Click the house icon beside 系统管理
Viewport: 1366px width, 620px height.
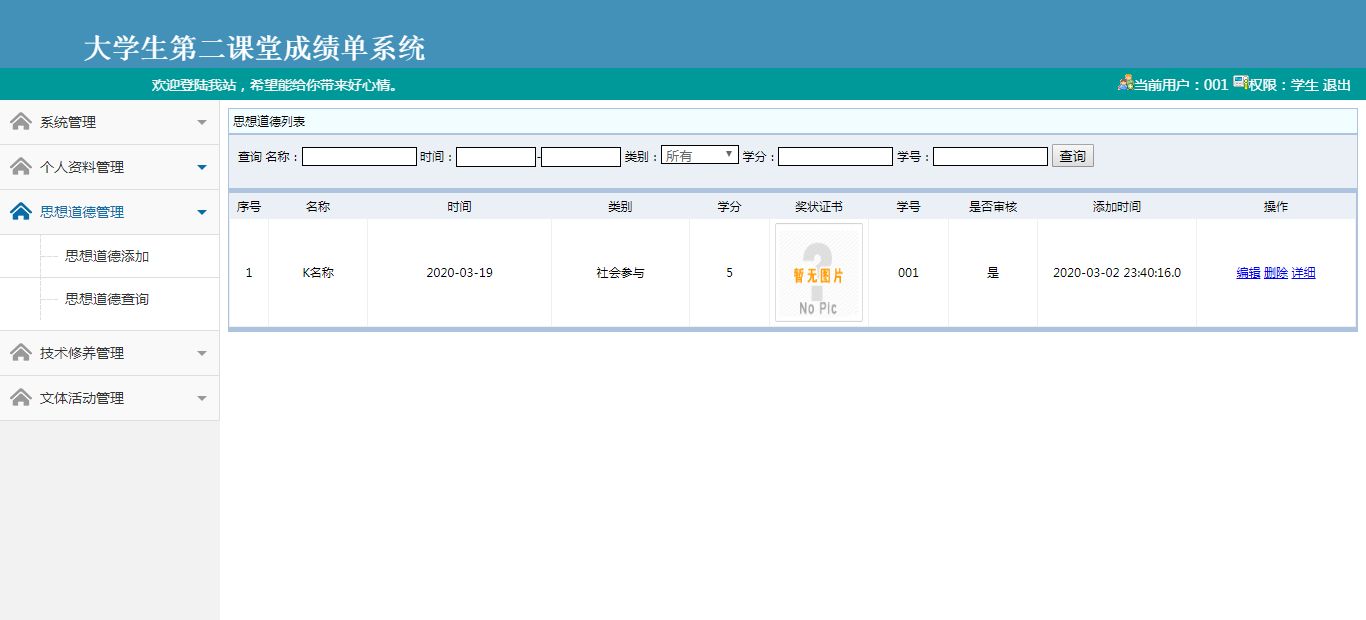click(x=20, y=122)
